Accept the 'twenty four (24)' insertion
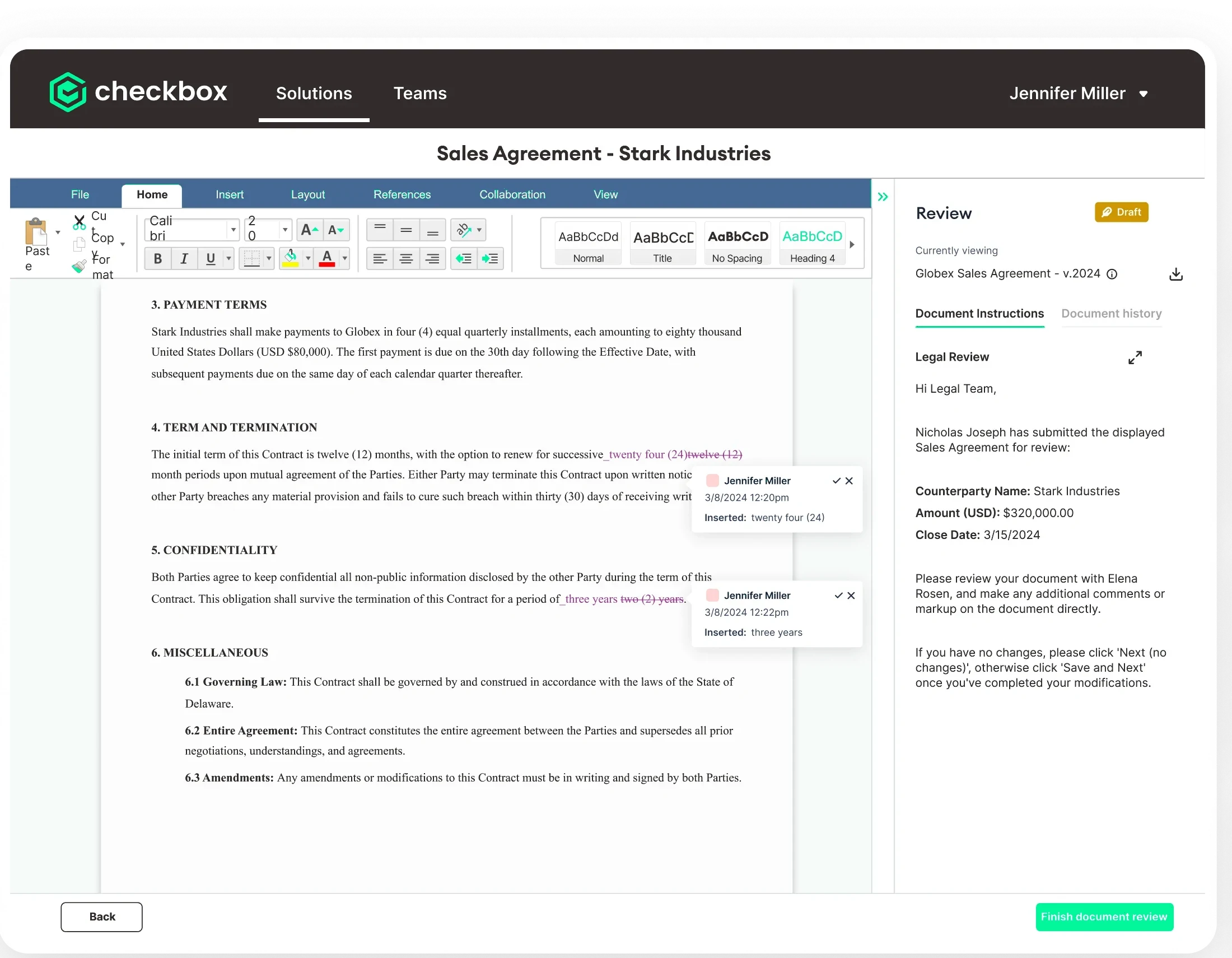Image resolution: width=1232 pixels, height=958 pixels. [x=837, y=481]
